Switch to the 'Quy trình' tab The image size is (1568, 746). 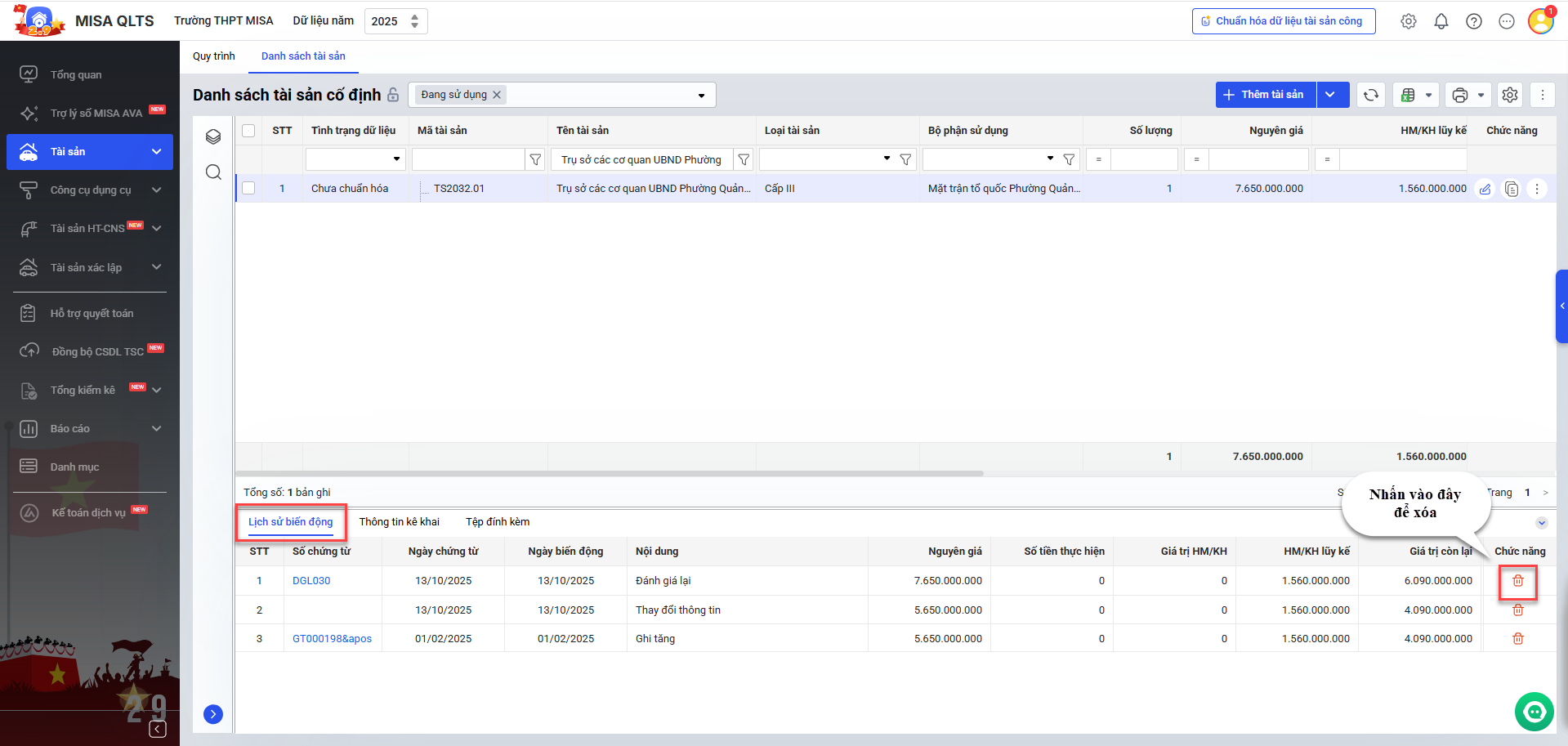point(213,56)
